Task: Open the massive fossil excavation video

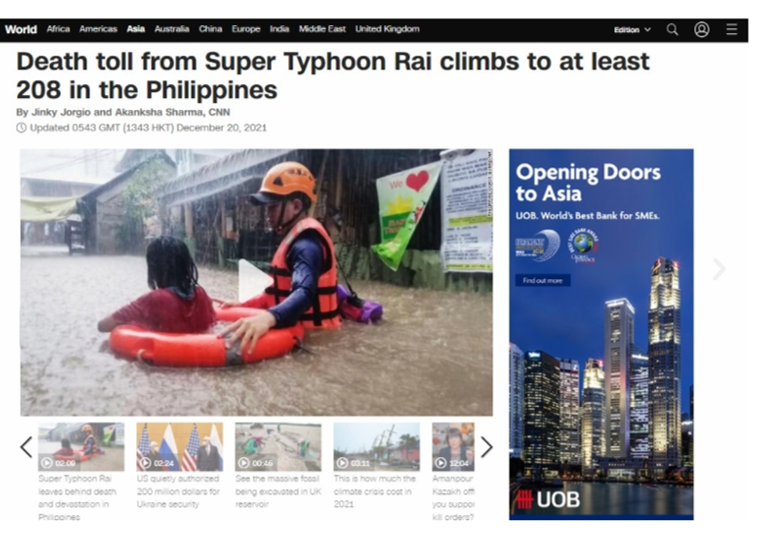Action: (278, 447)
